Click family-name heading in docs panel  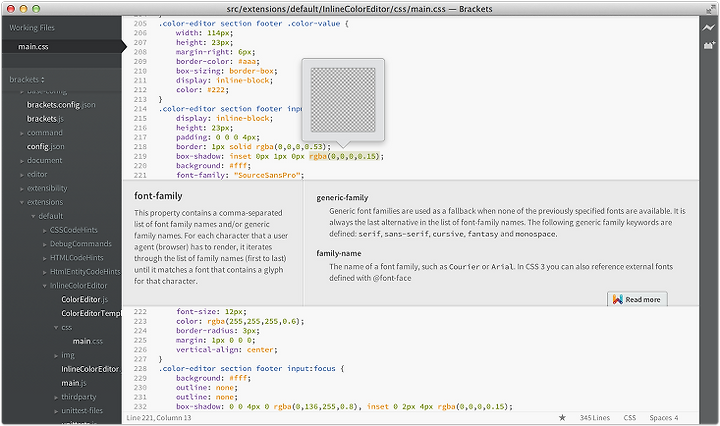(338, 253)
